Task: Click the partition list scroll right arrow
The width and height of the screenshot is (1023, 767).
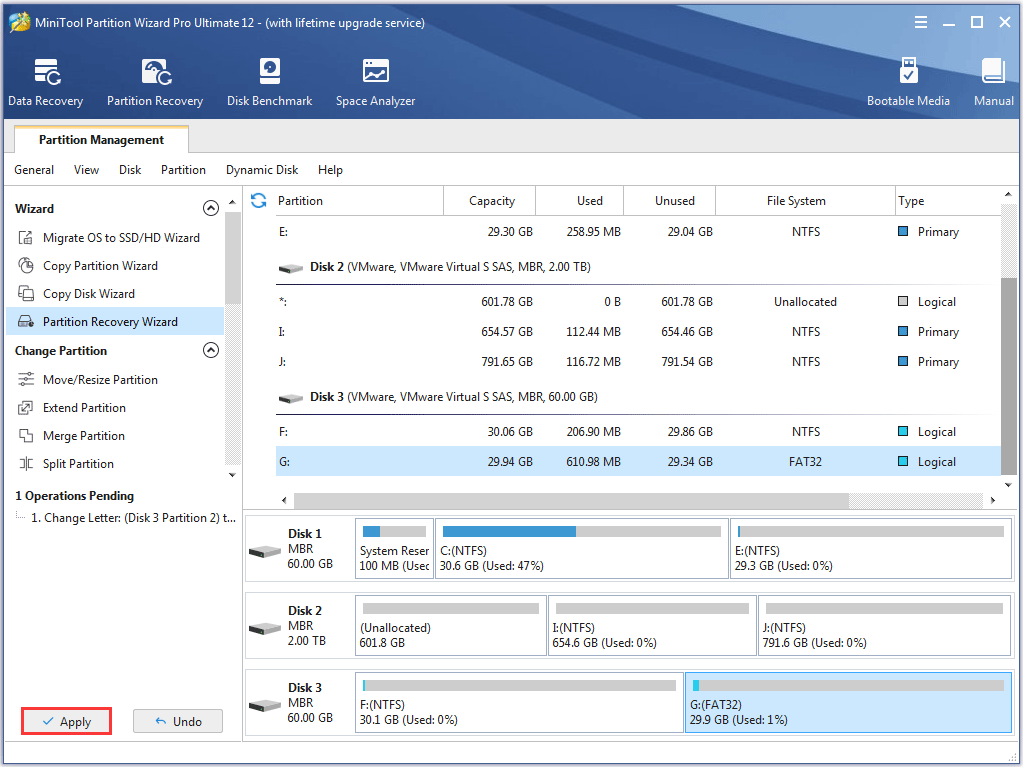Action: pyautogui.click(x=992, y=500)
